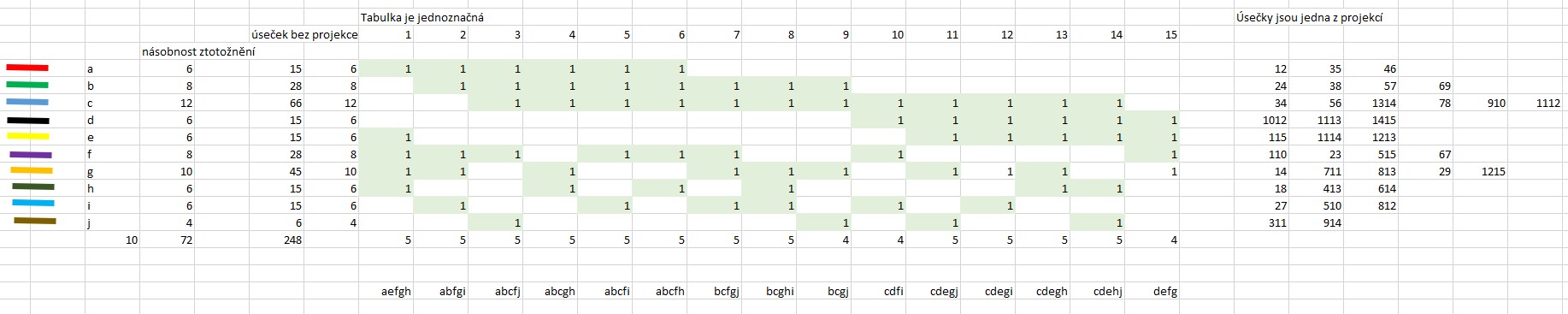Select the sum cell showing 72
1568x314 pixels.
tap(168, 240)
